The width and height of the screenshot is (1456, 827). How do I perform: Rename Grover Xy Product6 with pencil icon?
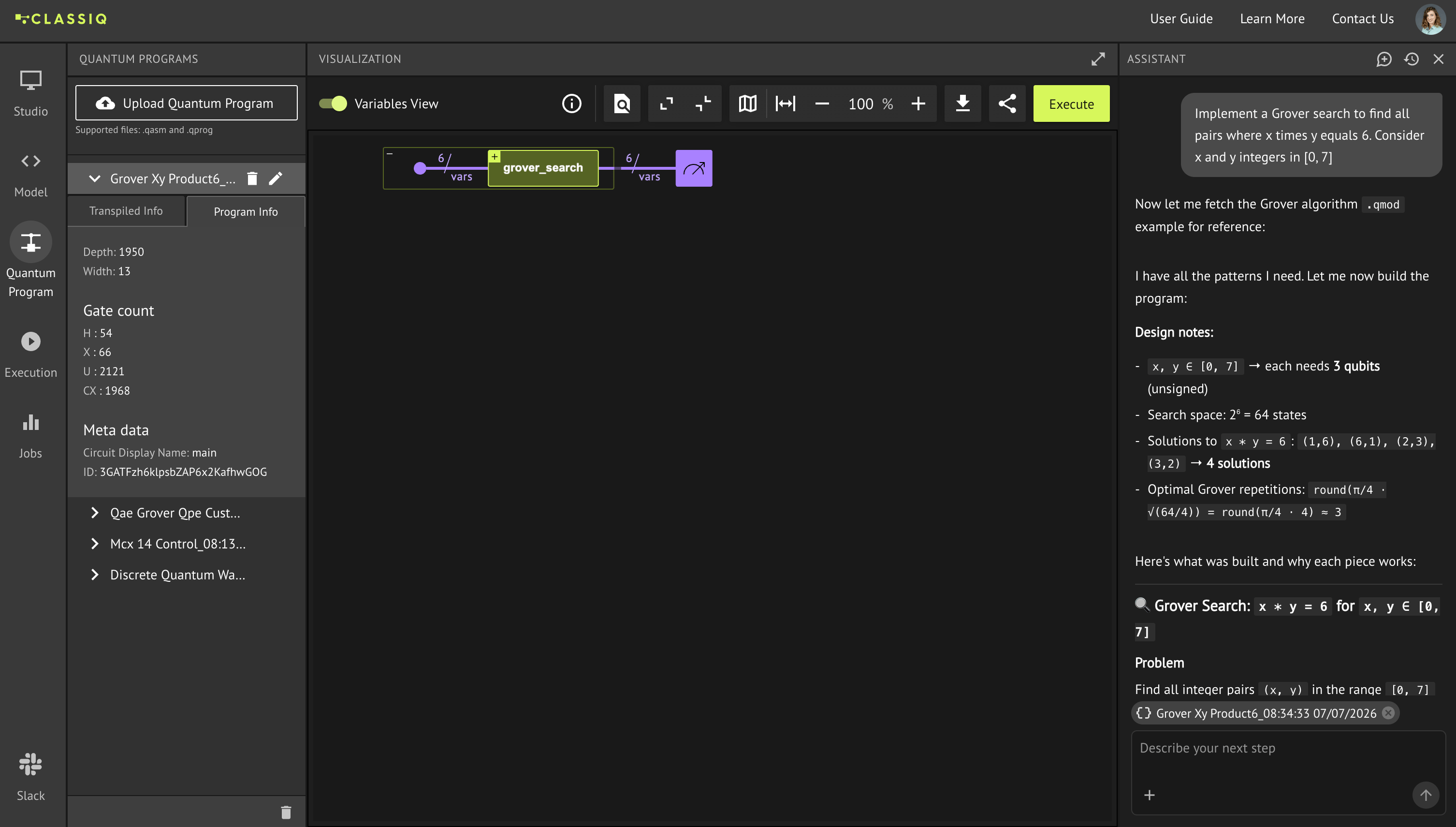coord(276,179)
